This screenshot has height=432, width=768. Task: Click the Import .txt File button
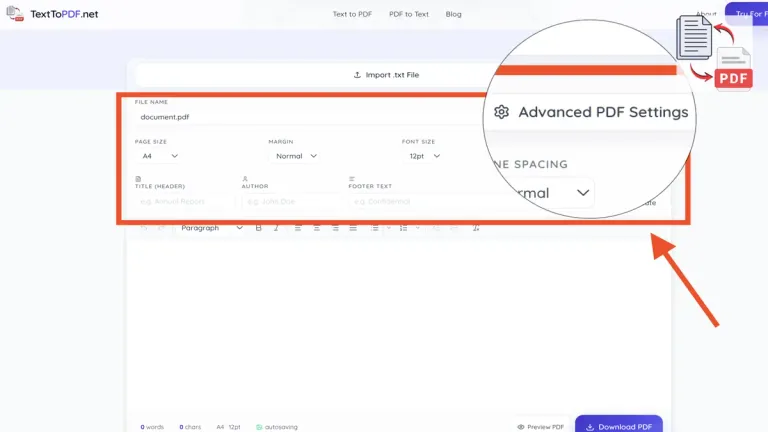pyautogui.click(x=385, y=75)
